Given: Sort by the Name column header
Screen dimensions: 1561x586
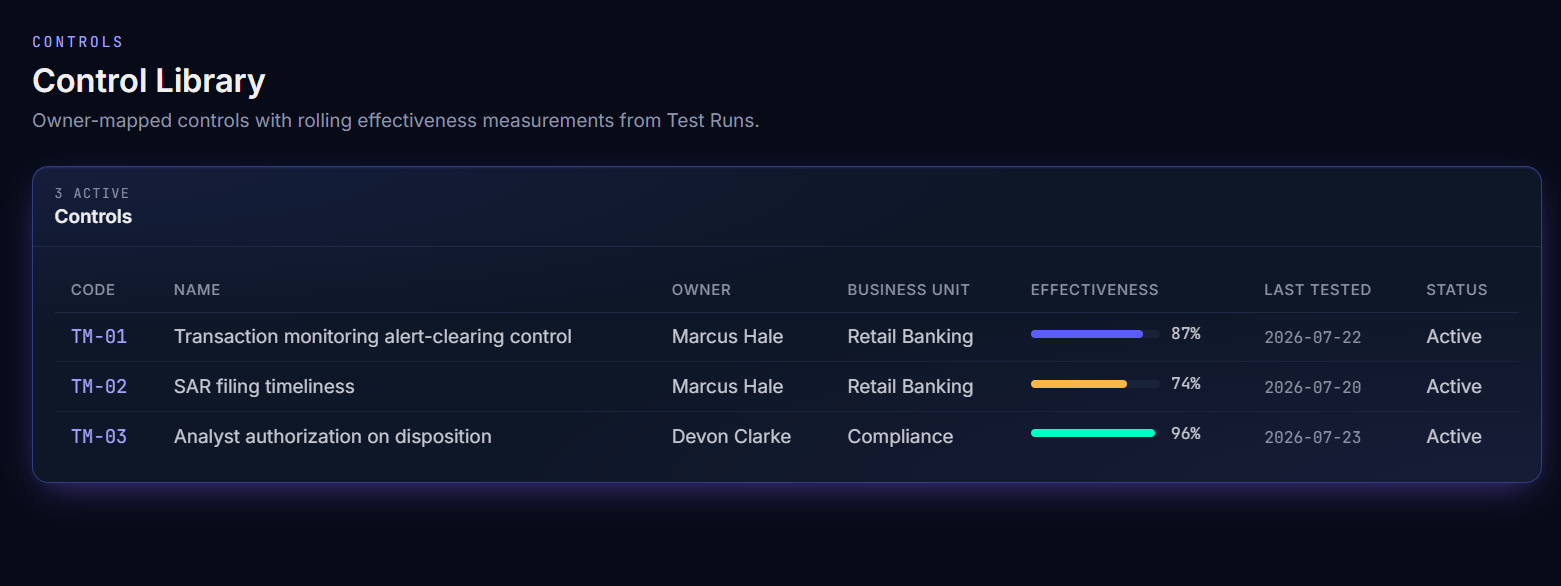Looking at the screenshot, I should click(197, 290).
